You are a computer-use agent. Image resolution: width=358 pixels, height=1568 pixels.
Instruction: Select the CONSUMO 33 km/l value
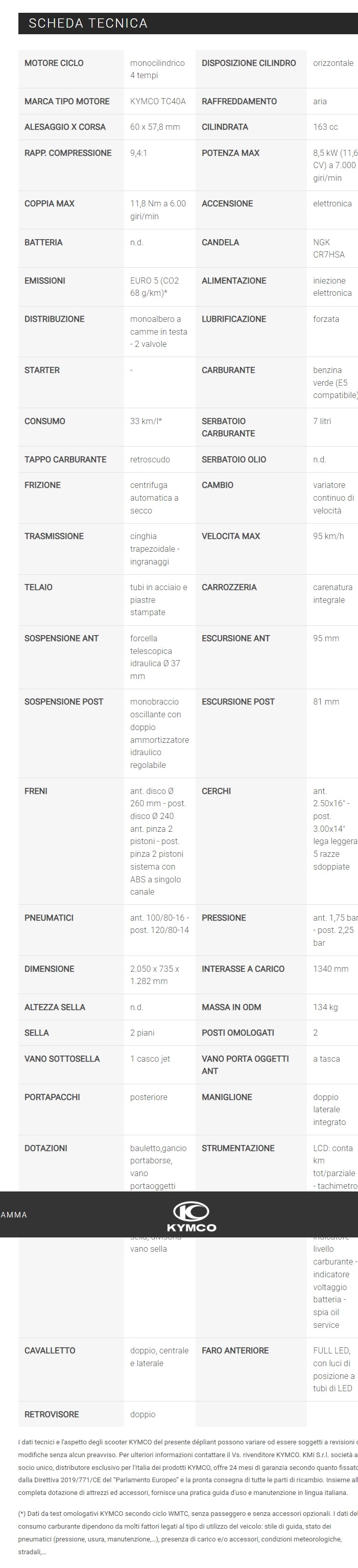pyautogui.click(x=146, y=420)
